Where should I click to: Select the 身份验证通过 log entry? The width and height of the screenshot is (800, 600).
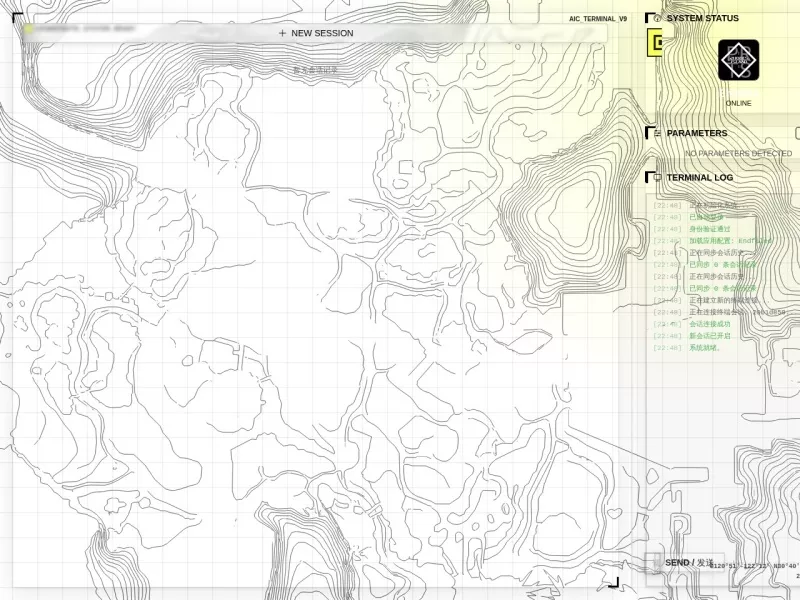pos(710,229)
